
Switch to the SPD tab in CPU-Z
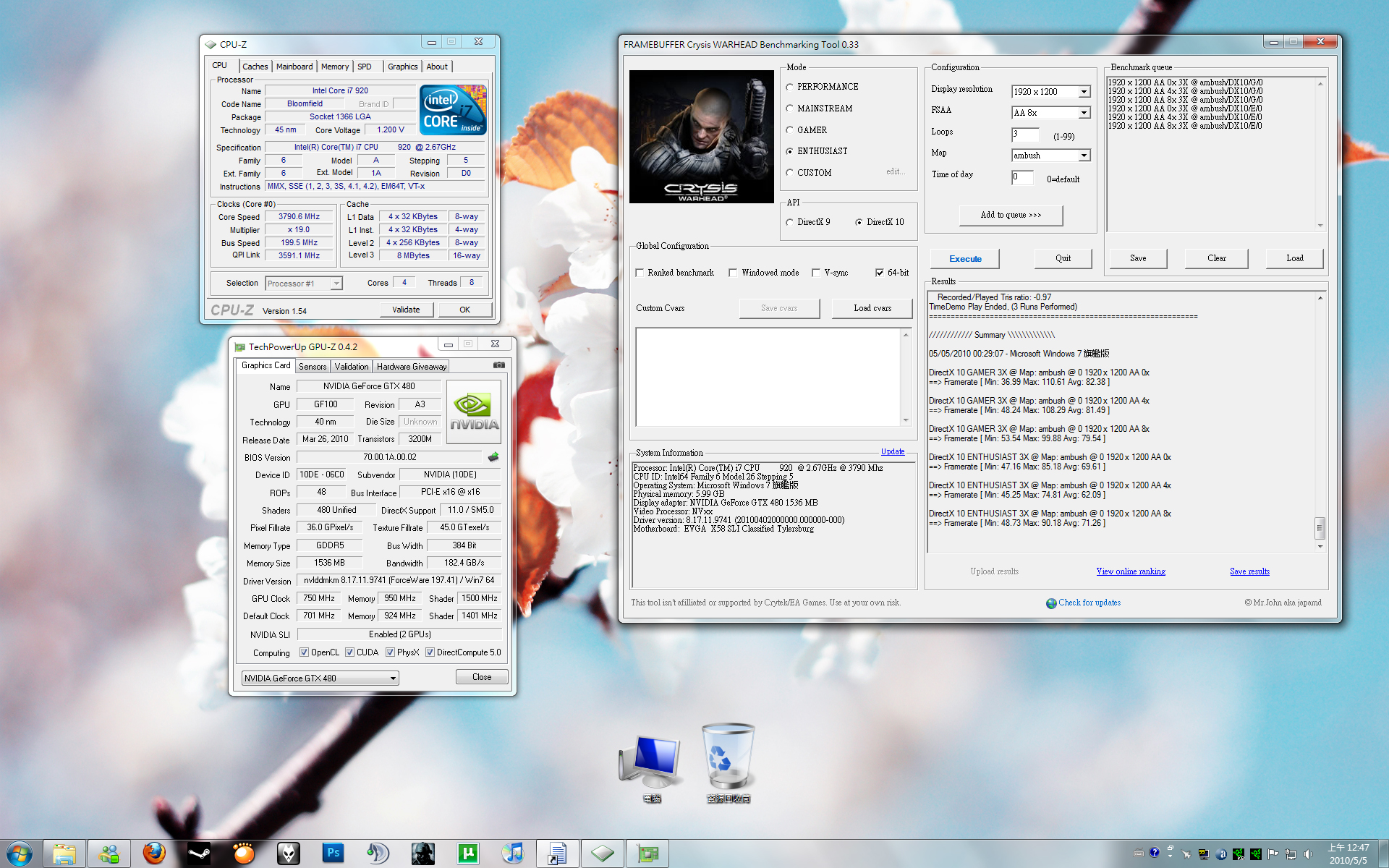click(365, 67)
